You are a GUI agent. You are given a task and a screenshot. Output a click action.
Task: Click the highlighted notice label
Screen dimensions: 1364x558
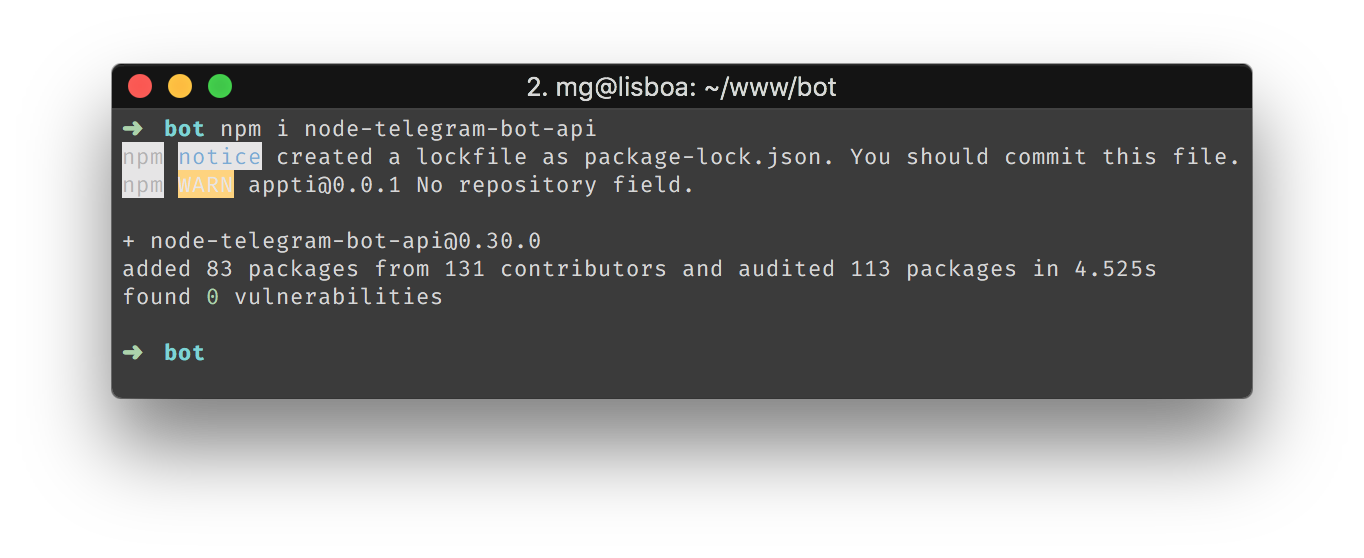(x=220, y=157)
